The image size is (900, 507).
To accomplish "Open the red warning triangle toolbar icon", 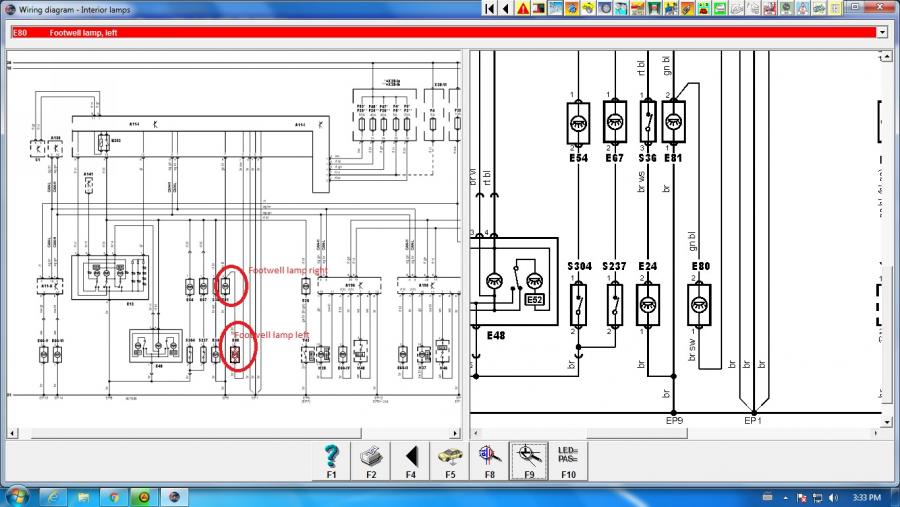I will [x=522, y=8].
